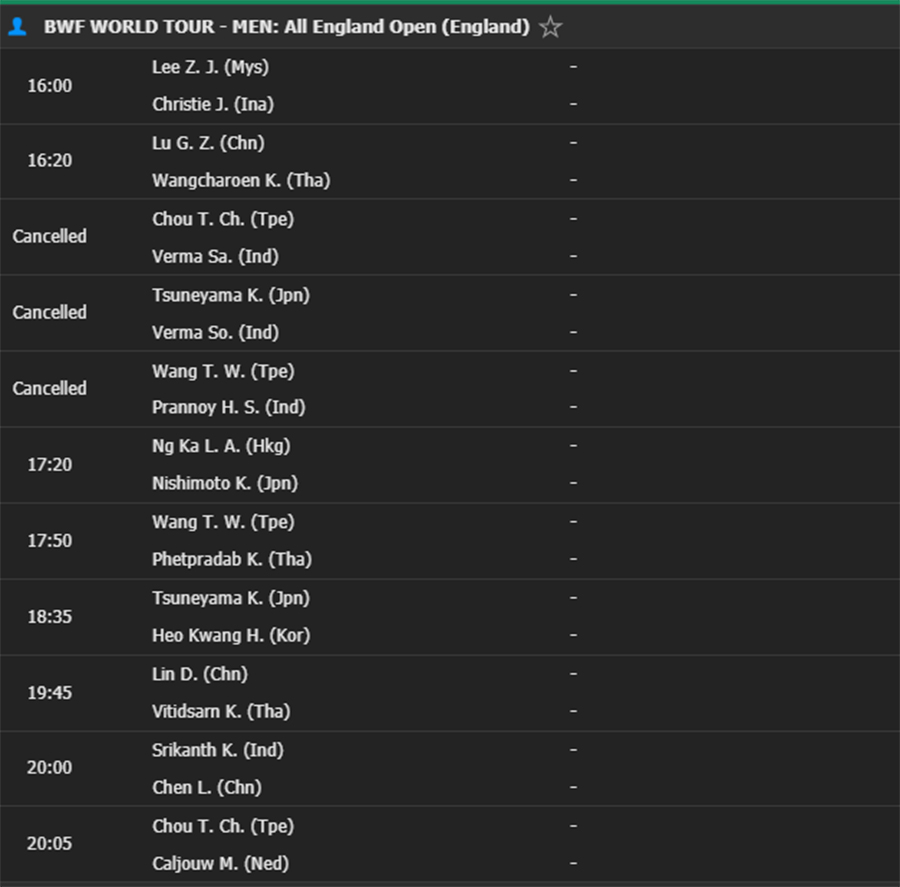Image resolution: width=900 pixels, height=887 pixels.
Task: Click the 16:00 match time
Action: coord(50,86)
